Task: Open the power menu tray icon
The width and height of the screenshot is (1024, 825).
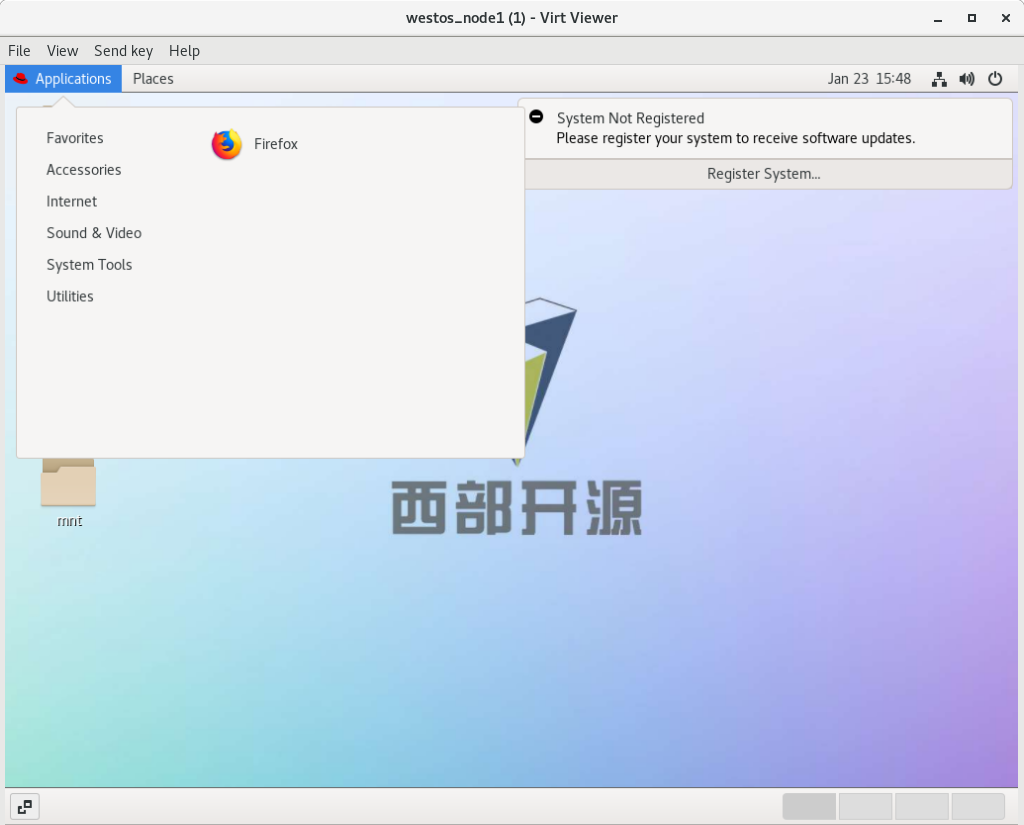Action: (x=995, y=79)
